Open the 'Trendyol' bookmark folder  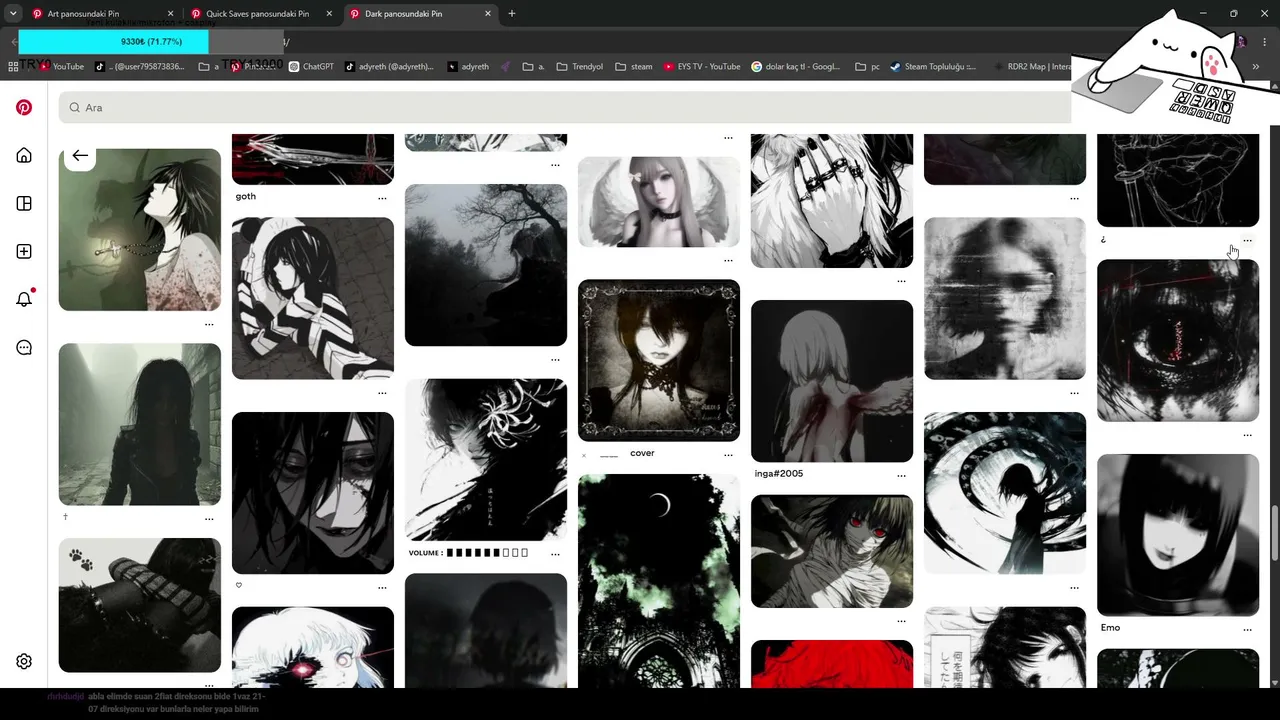pos(578,67)
